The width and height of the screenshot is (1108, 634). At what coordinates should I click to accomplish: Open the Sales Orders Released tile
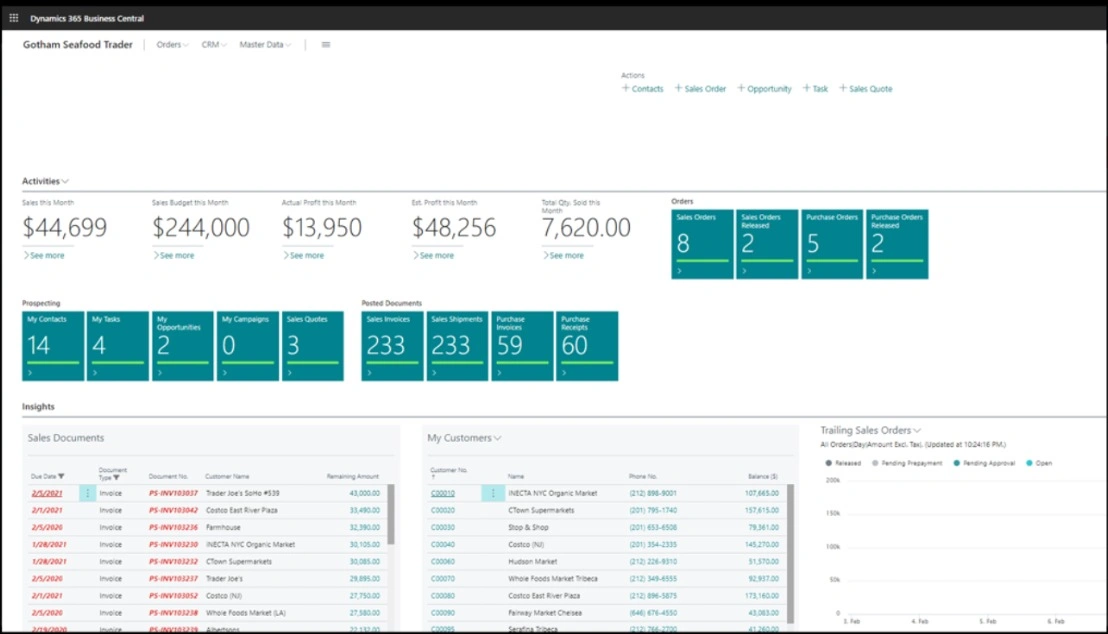tap(767, 244)
